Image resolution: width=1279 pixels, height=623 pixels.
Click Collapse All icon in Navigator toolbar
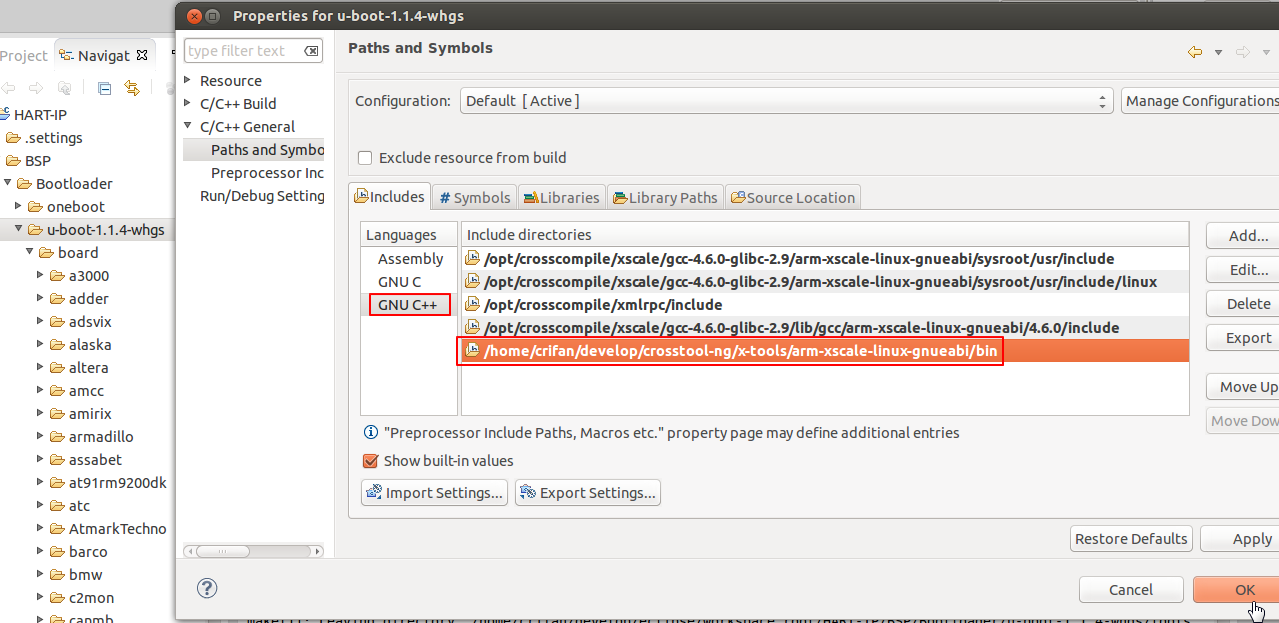(x=104, y=88)
